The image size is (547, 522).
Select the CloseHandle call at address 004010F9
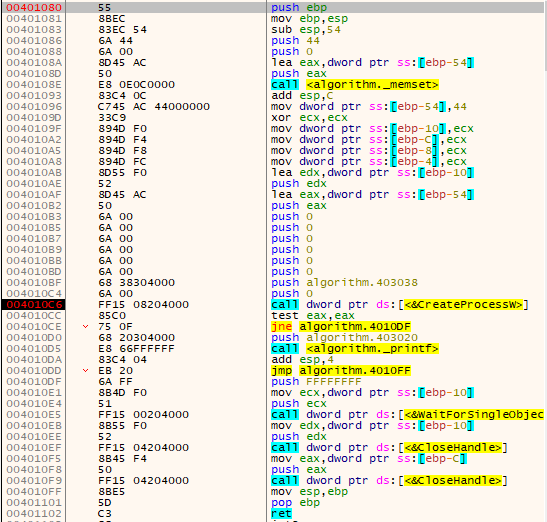(x=389, y=480)
